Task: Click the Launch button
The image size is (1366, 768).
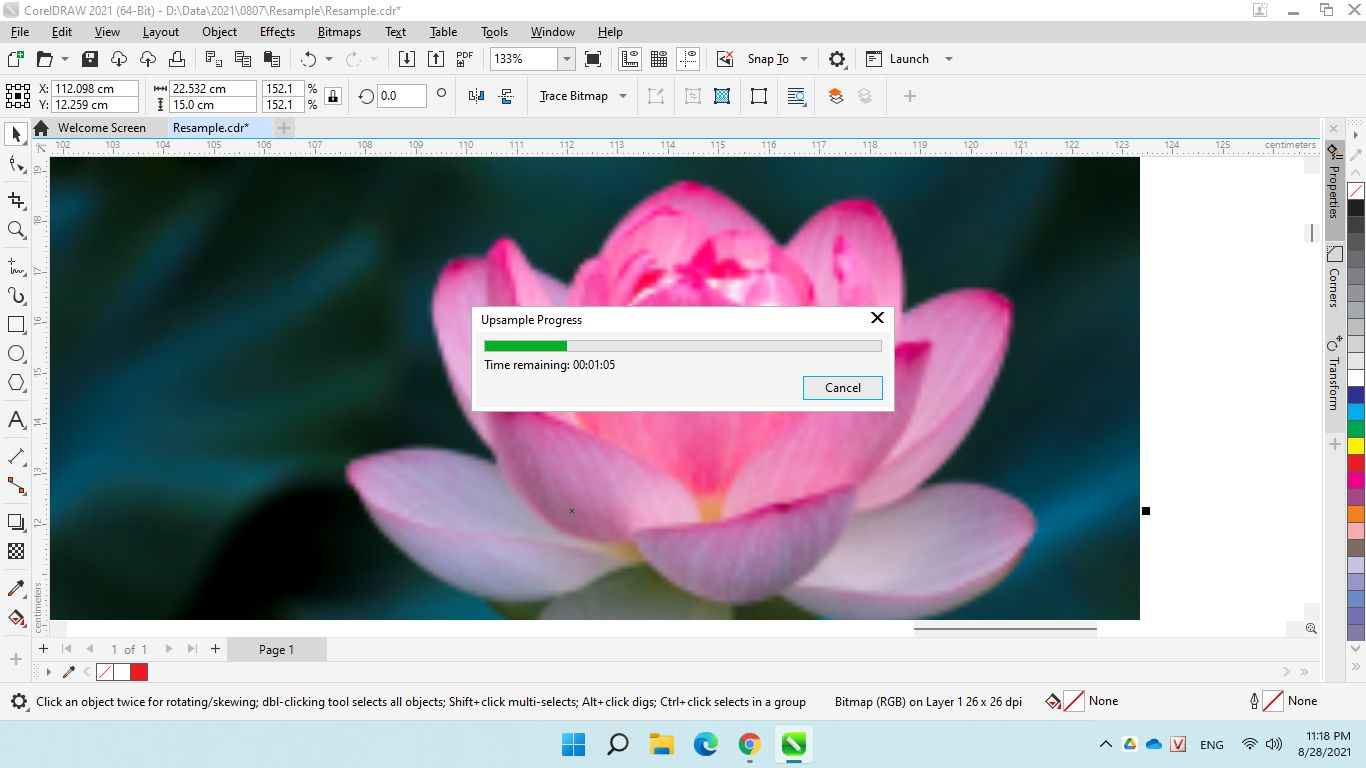Action: click(x=908, y=59)
